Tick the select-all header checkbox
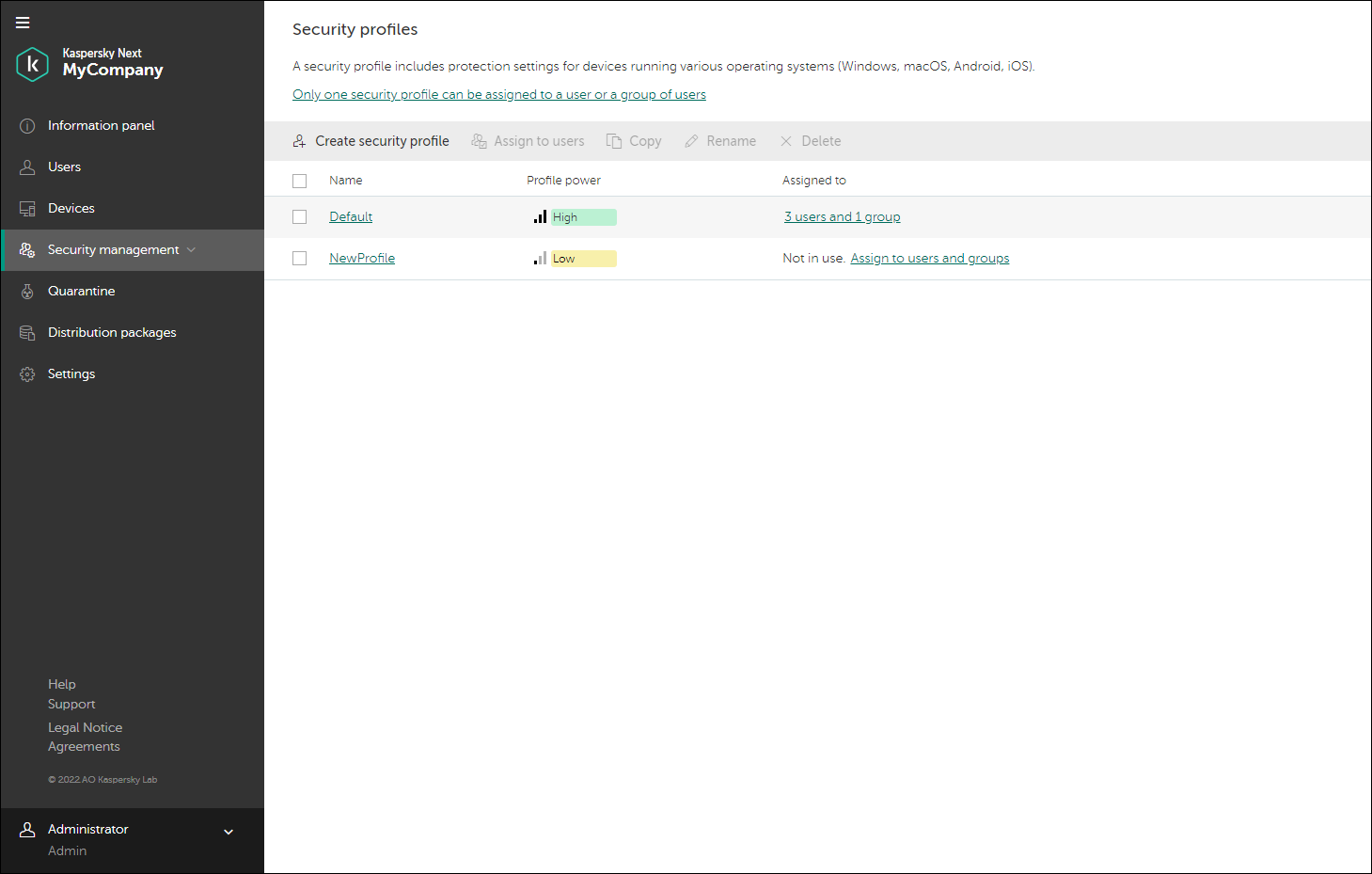Image resolution: width=1372 pixels, height=874 pixels. [x=300, y=181]
